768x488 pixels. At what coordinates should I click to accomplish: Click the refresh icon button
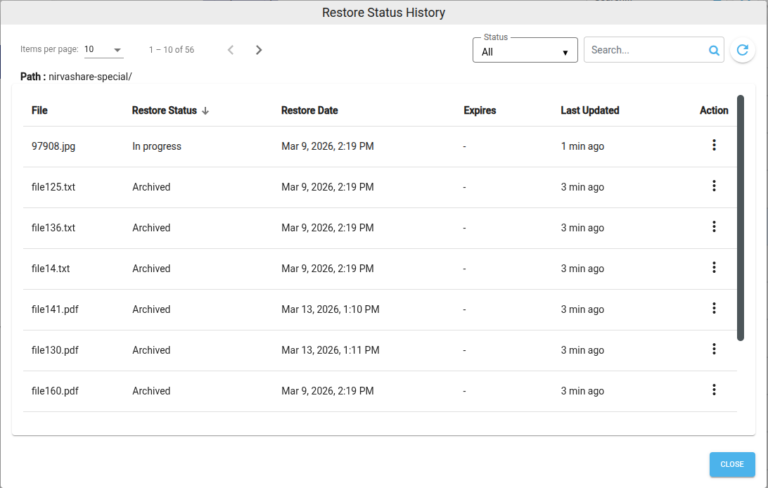pyautogui.click(x=742, y=50)
